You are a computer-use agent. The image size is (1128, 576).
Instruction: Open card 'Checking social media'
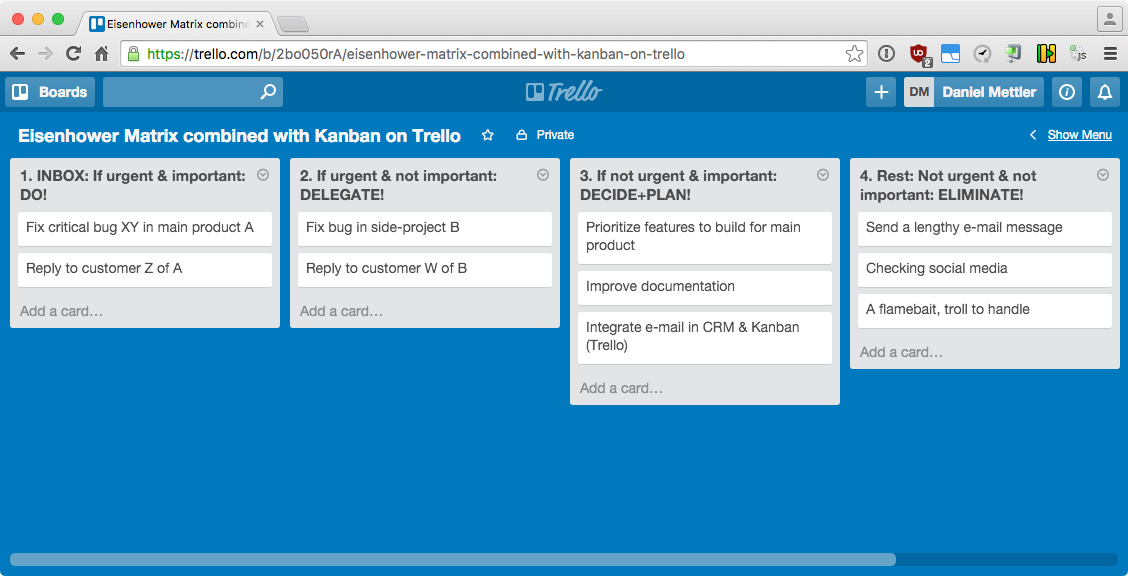point(985,270)
